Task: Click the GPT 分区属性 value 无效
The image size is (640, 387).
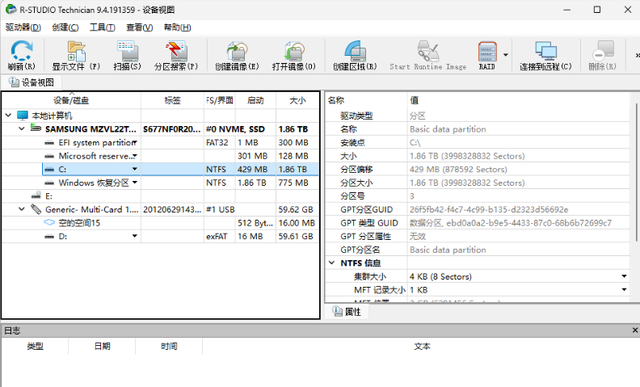Action: [418, 236]
